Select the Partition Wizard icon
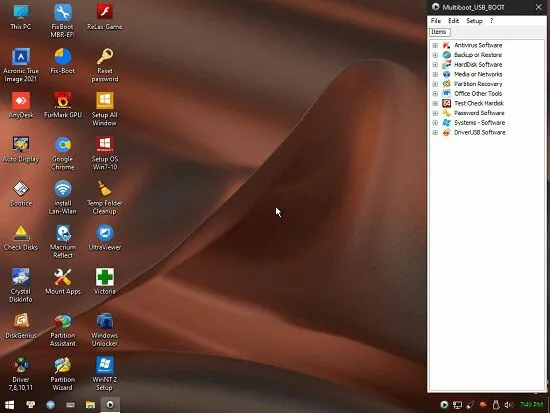550x413 pixels. coord(63,374)
